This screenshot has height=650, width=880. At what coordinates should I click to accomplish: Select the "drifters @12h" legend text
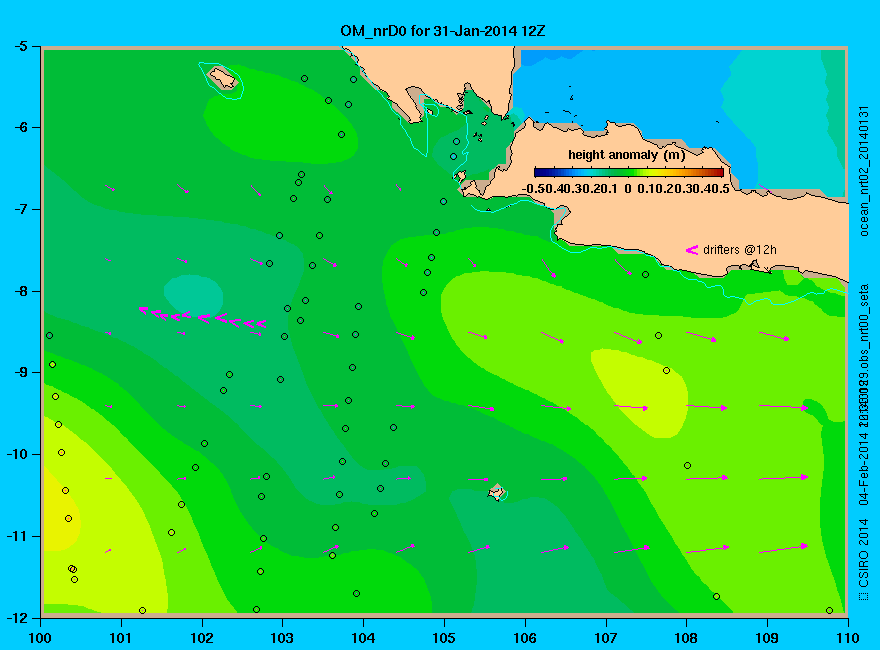pos(740,250)
